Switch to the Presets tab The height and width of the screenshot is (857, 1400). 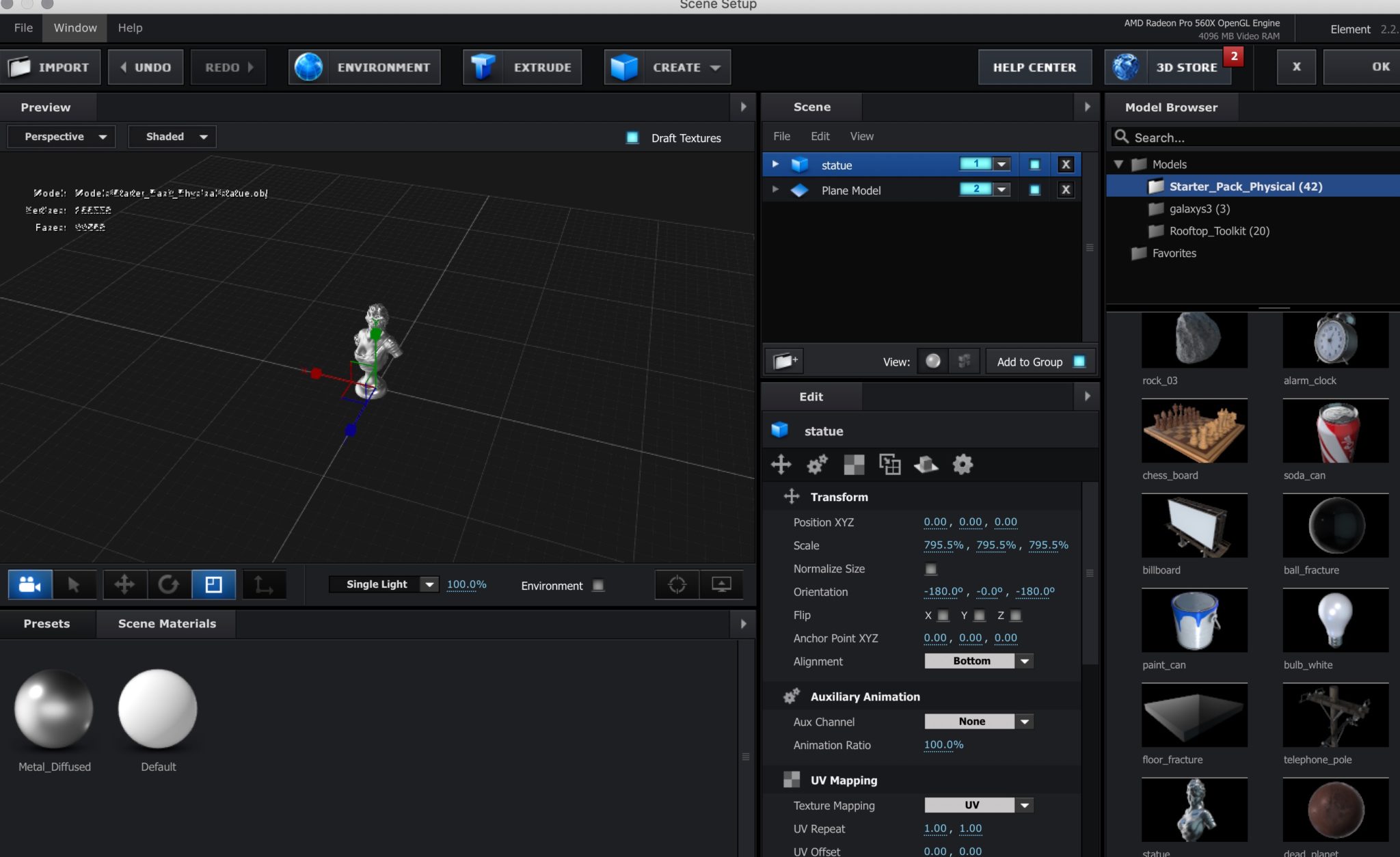tap(46, 623)
